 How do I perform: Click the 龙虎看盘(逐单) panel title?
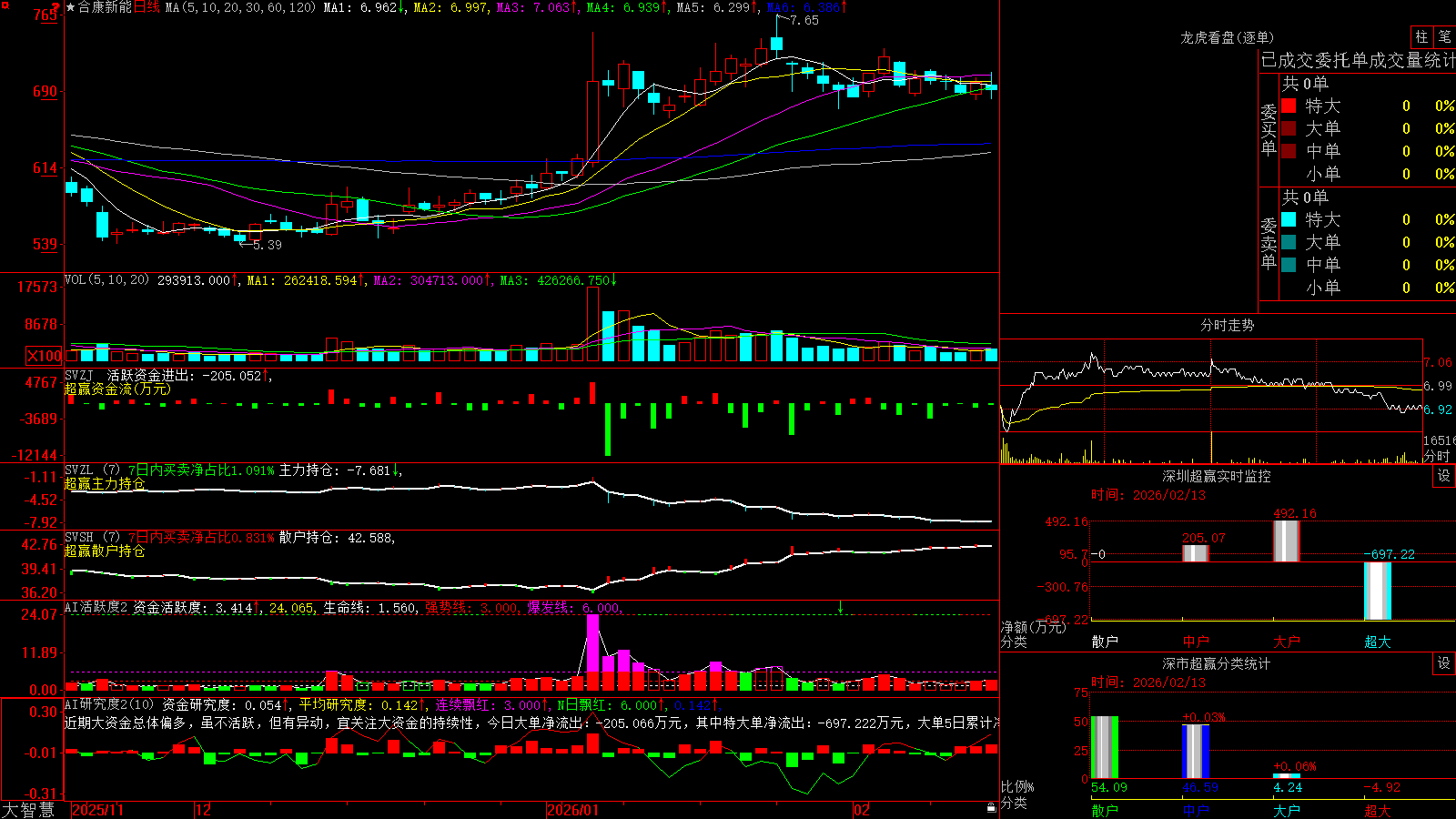1227,37
